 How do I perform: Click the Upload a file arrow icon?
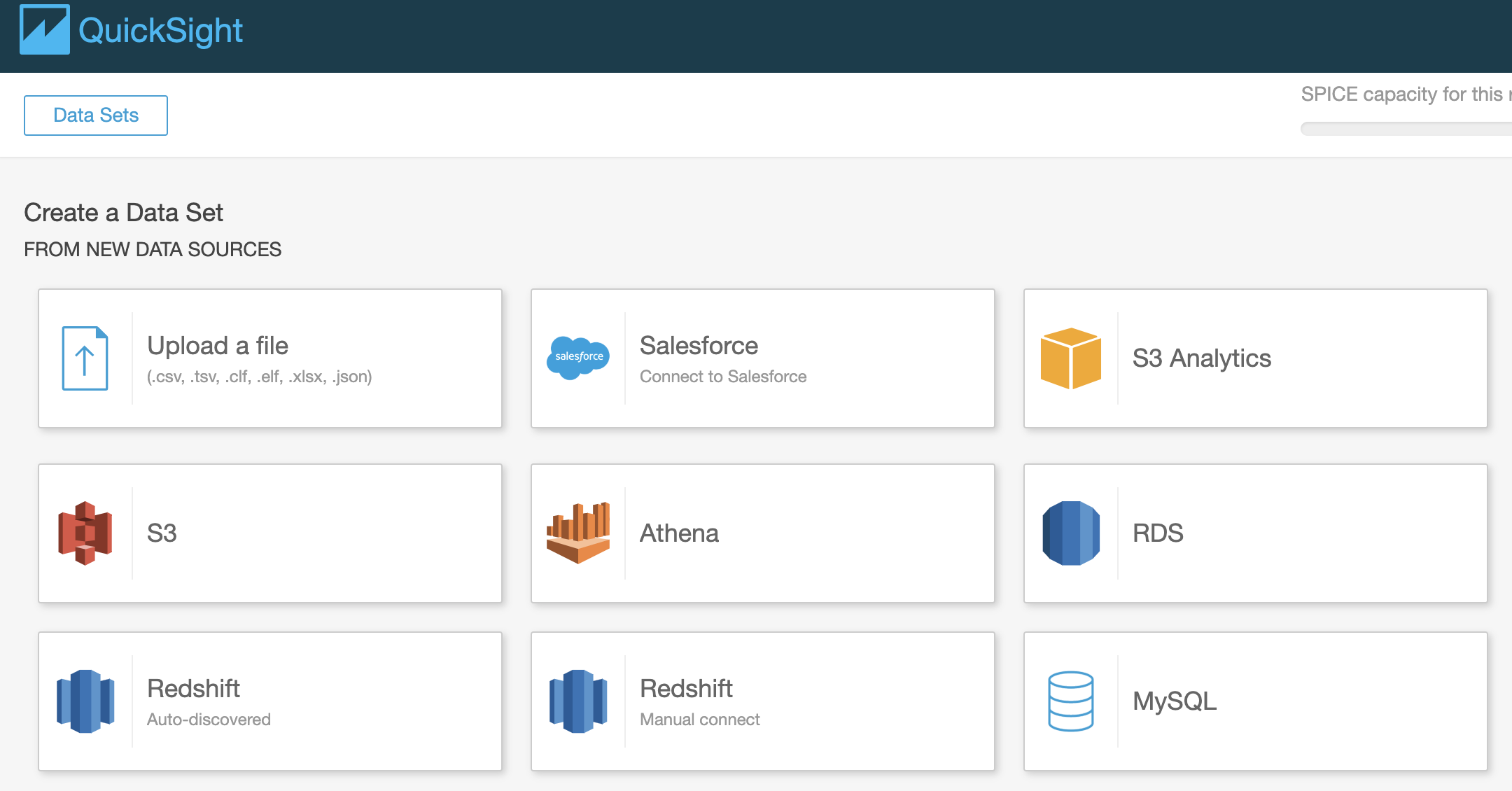click(85, 358)
